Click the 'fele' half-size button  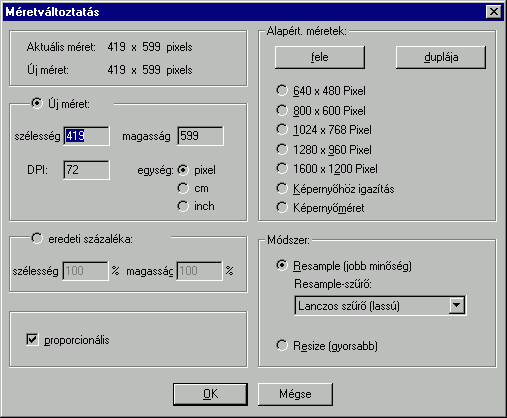coord(320,57)
